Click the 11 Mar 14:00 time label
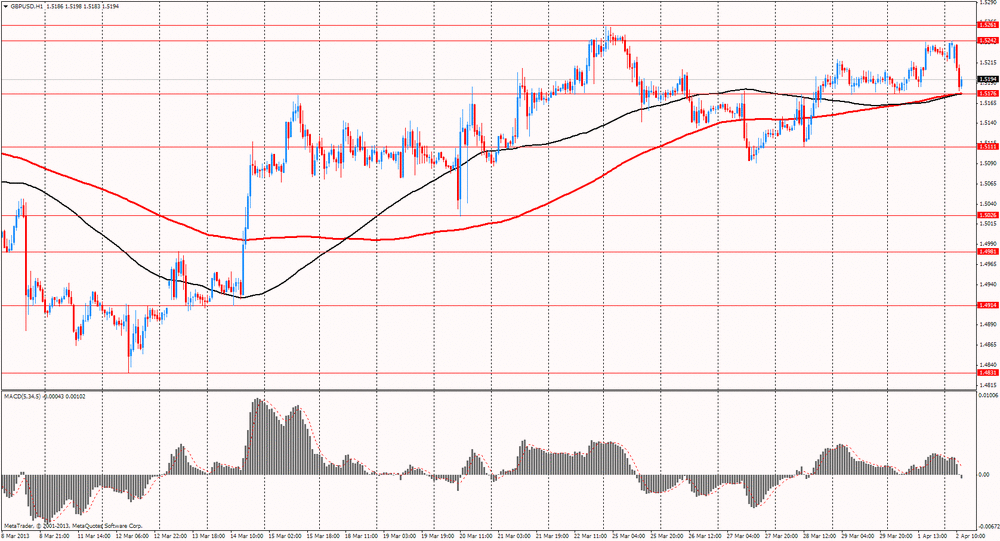Screen dimensions: 1000x541 pyautogui.click(x=93, y=536)
